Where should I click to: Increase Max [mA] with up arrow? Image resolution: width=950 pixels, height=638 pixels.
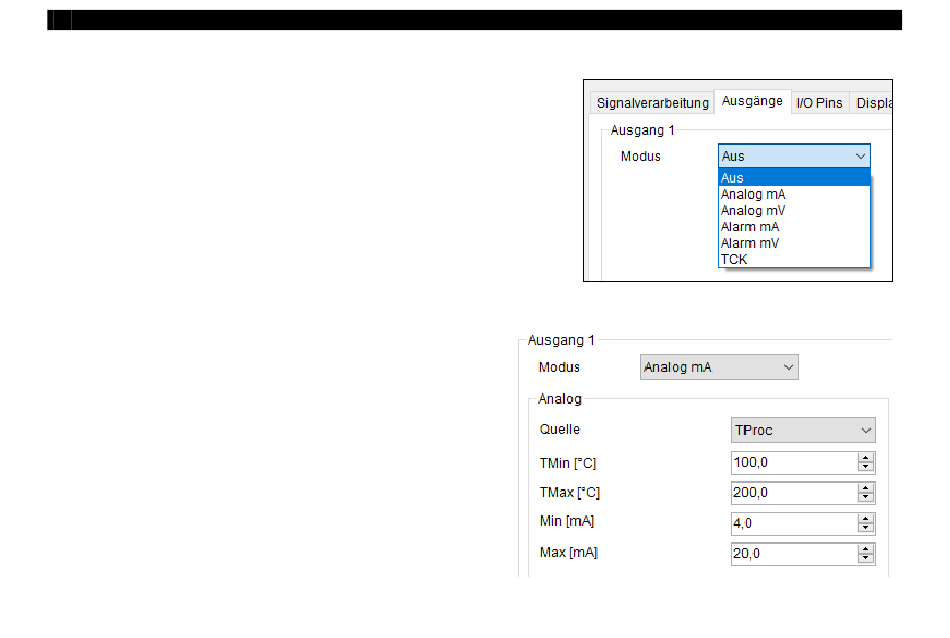pos(866,549)
